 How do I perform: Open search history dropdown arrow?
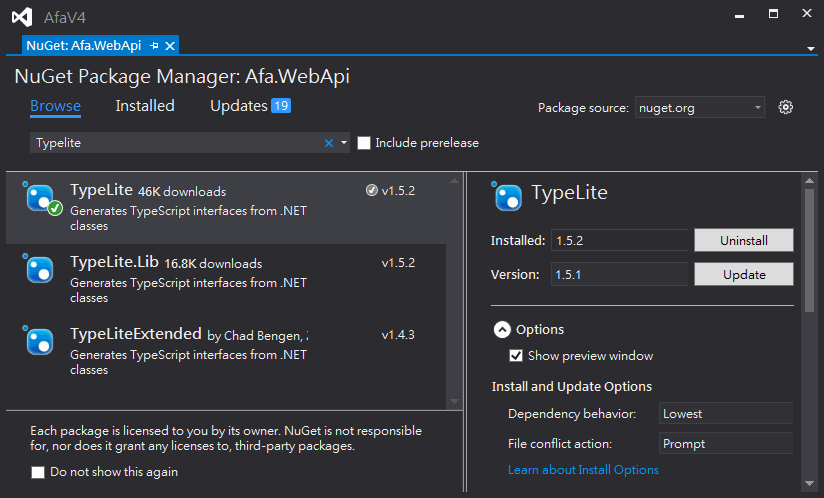pos(344,143)
